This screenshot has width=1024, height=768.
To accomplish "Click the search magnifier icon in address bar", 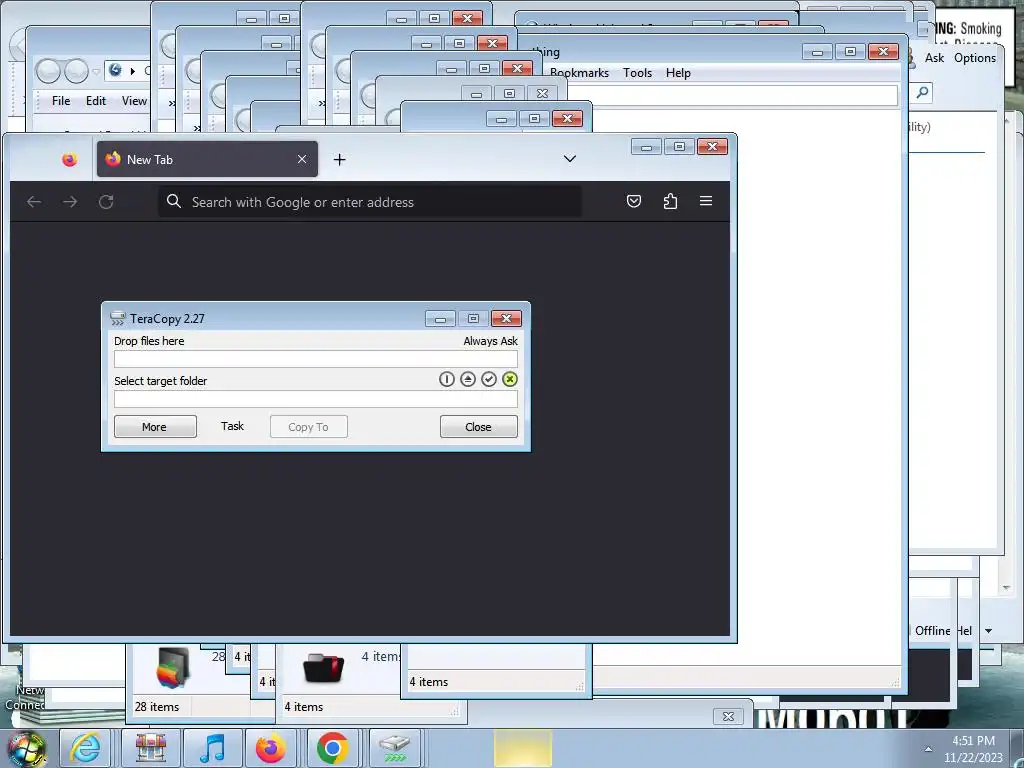I will coord(174,201).
